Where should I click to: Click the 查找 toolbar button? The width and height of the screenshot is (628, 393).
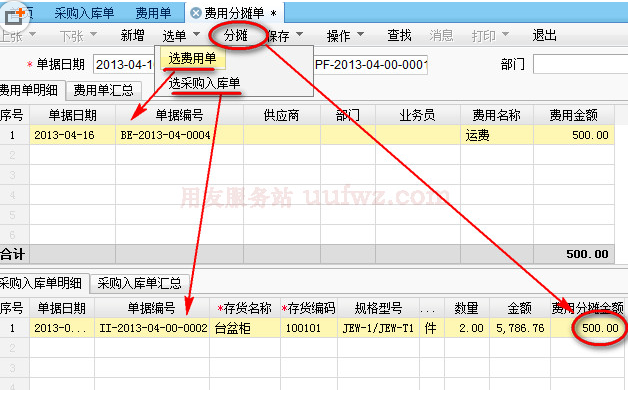[399, 36]
